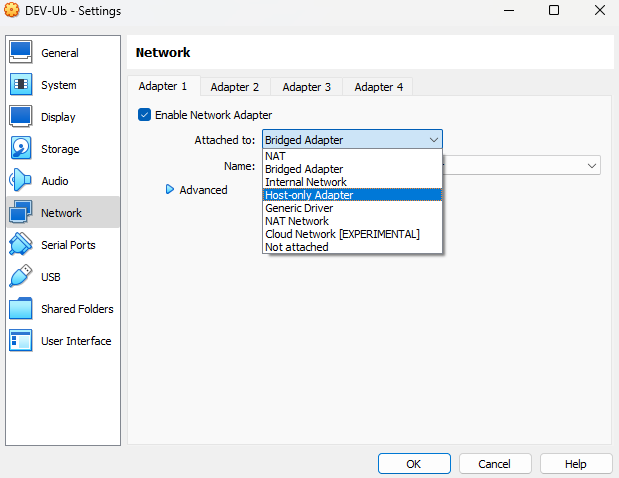Collapse the Attached to combo box
The image size is (619, 478).
coord(352,140)
